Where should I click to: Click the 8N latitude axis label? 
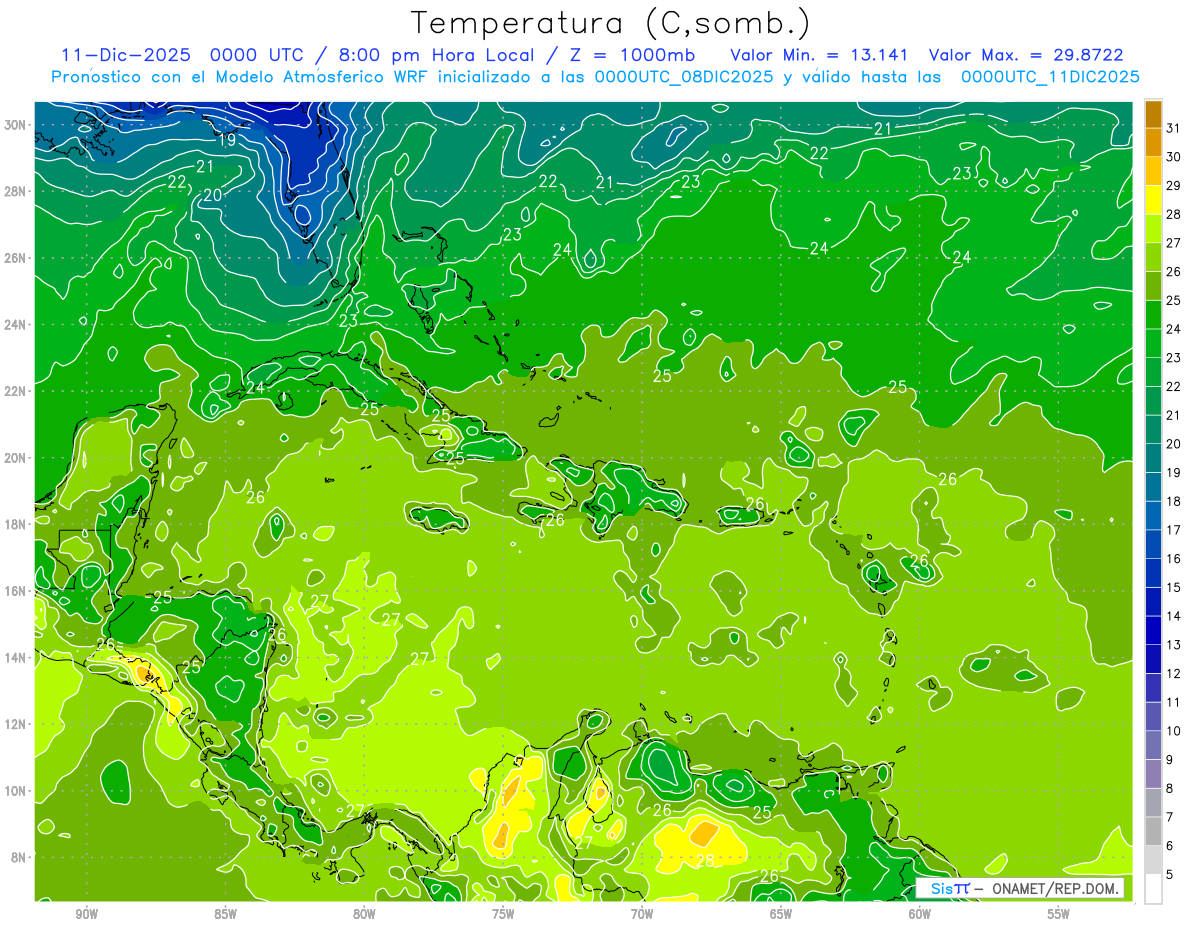pos(19,857)
